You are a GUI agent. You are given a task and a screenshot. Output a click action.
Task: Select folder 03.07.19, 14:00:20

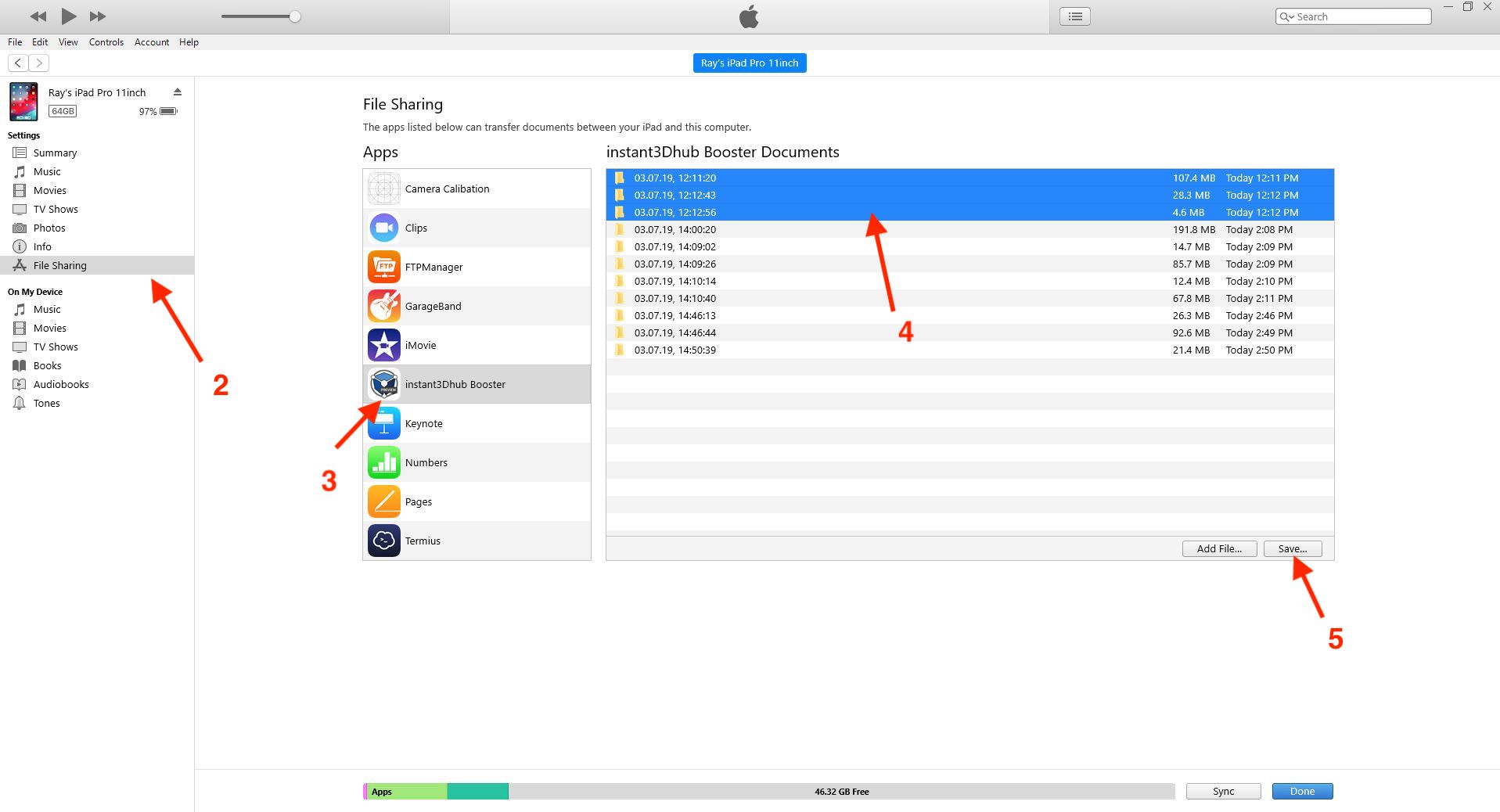970,230
